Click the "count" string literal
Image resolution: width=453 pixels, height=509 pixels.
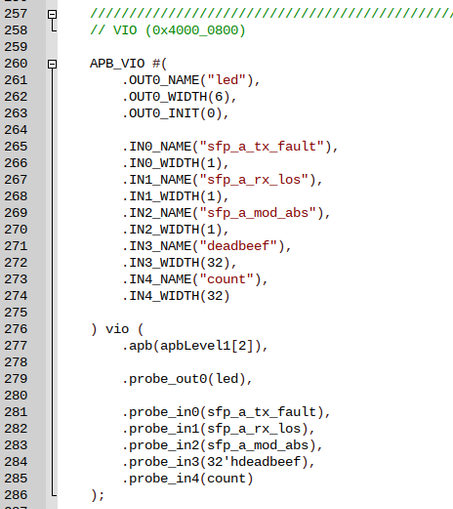pos(227,279)
